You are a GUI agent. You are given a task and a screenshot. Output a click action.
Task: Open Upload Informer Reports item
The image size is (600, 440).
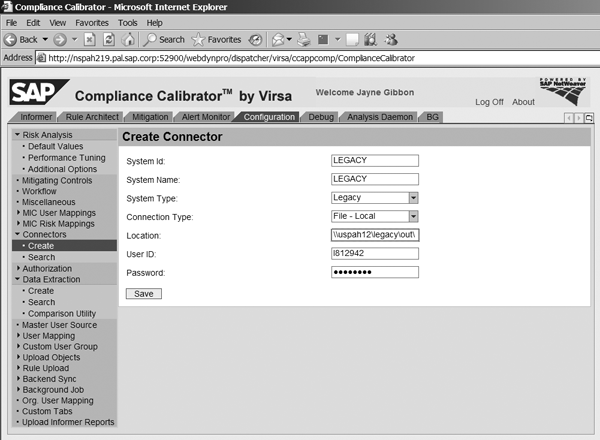[x=68, y=422]
